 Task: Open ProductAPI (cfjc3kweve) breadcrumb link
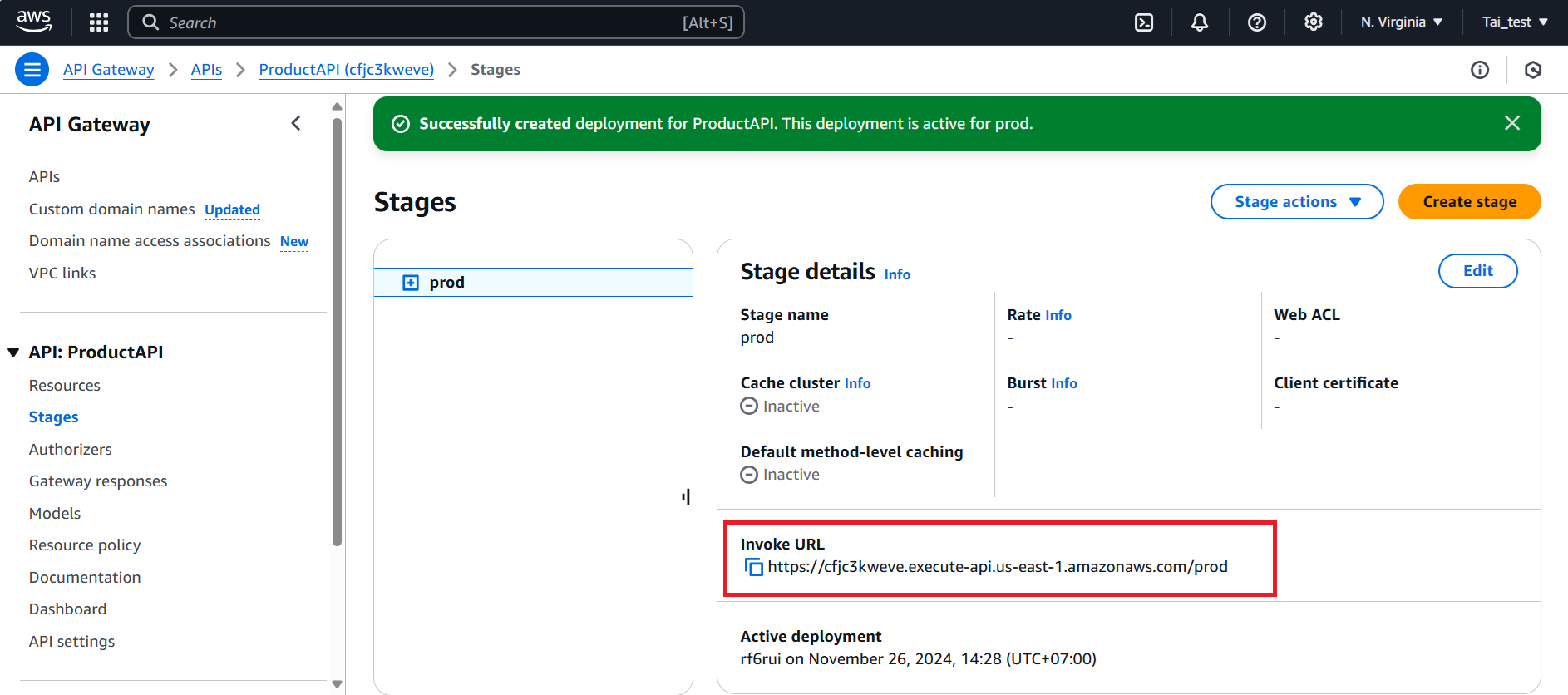coord(347,70)
